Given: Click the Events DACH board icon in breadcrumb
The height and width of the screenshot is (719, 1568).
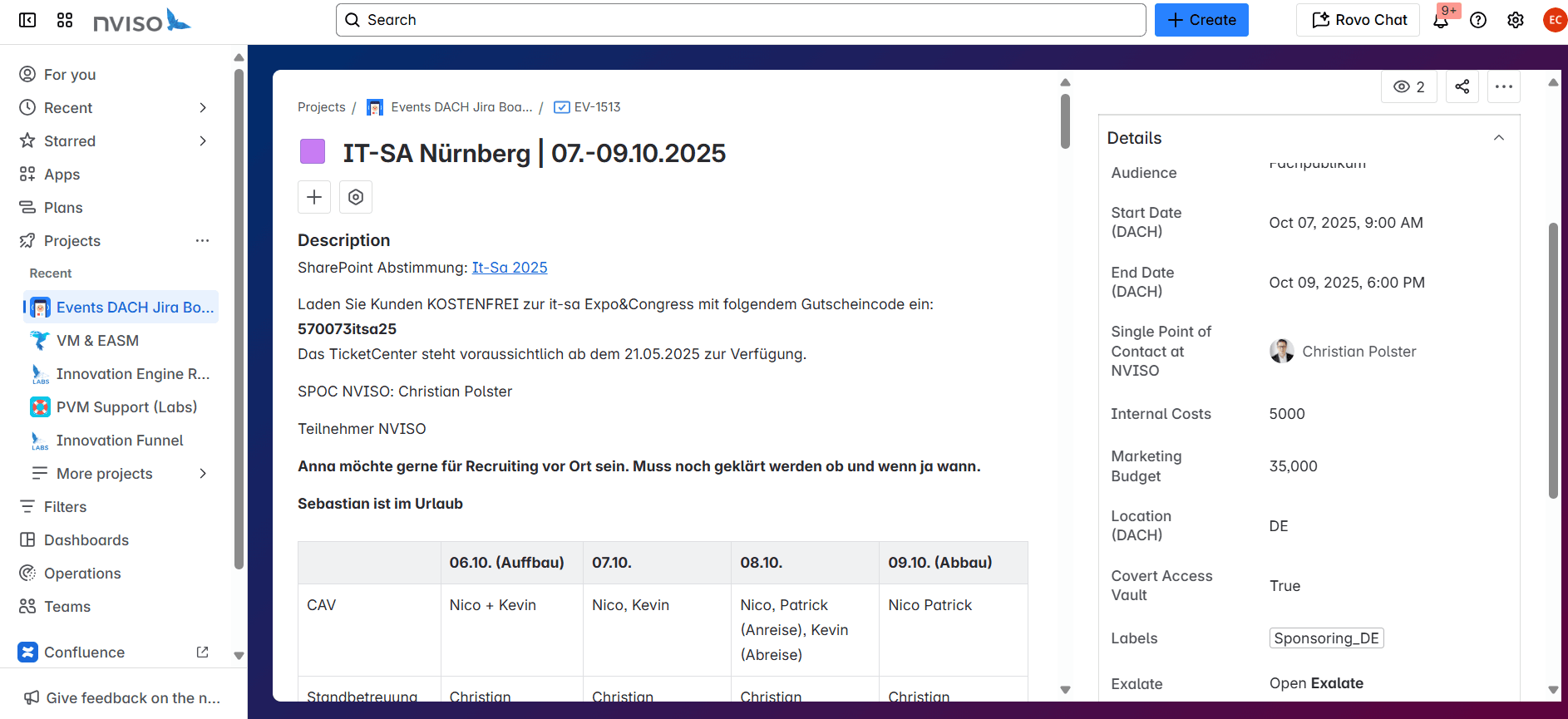Looking at the screenshot, I should [x=375, y=107].
